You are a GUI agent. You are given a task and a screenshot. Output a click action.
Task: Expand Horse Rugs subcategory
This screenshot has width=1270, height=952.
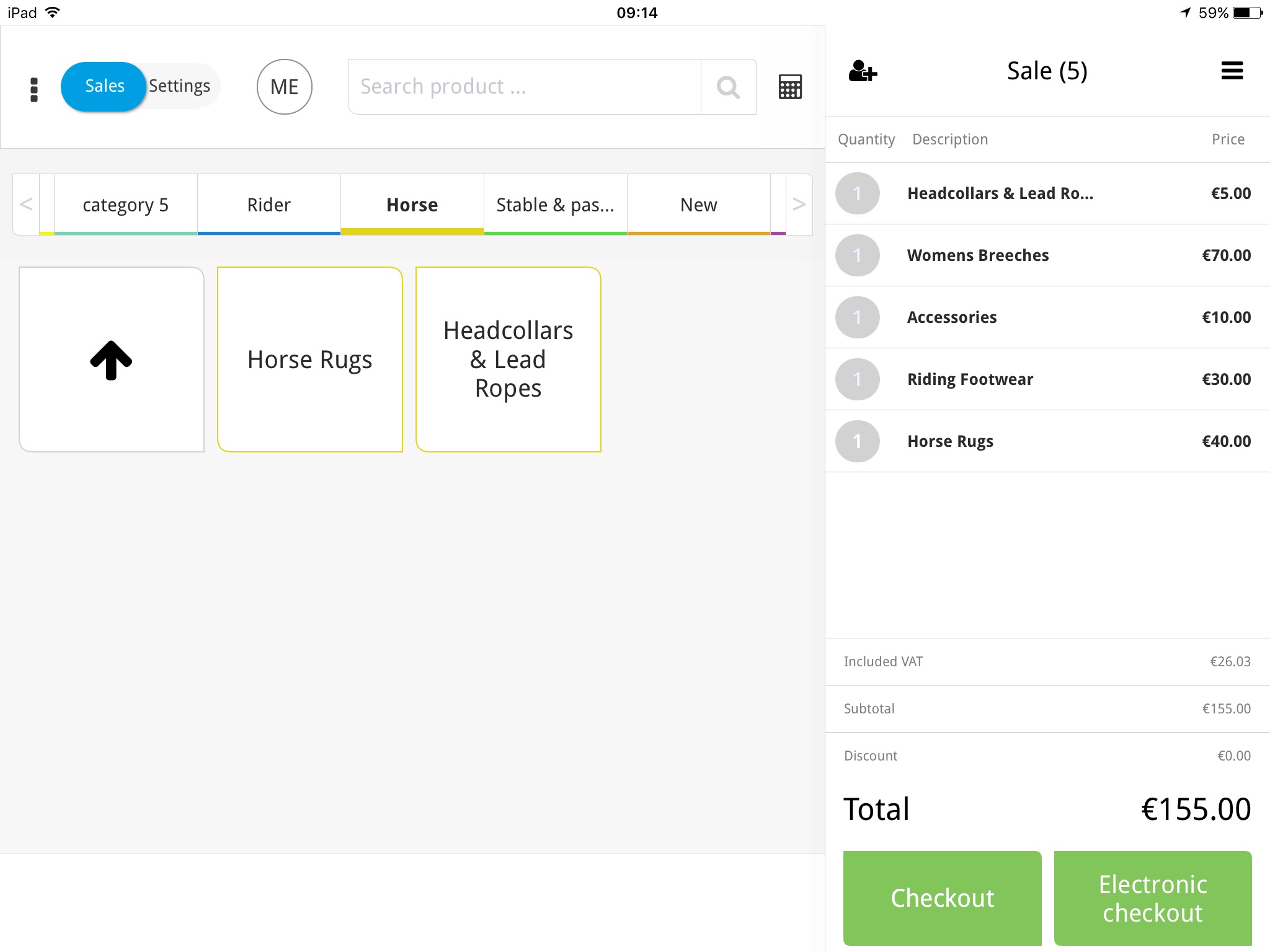pos(309,359)
